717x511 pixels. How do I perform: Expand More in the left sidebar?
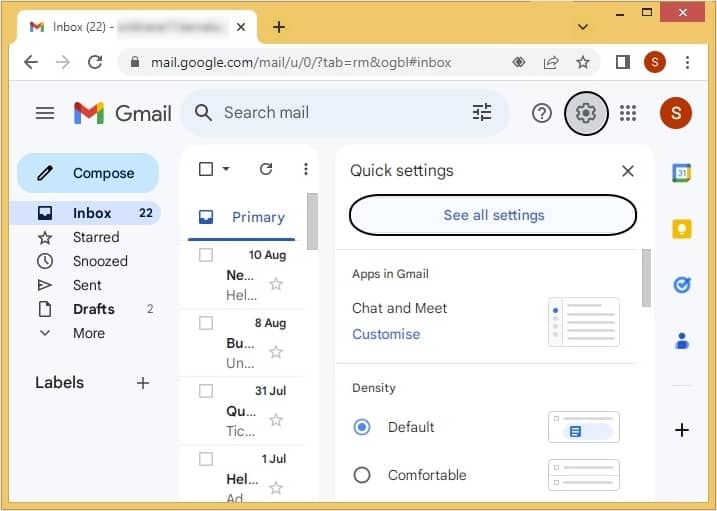pos(89,333)
